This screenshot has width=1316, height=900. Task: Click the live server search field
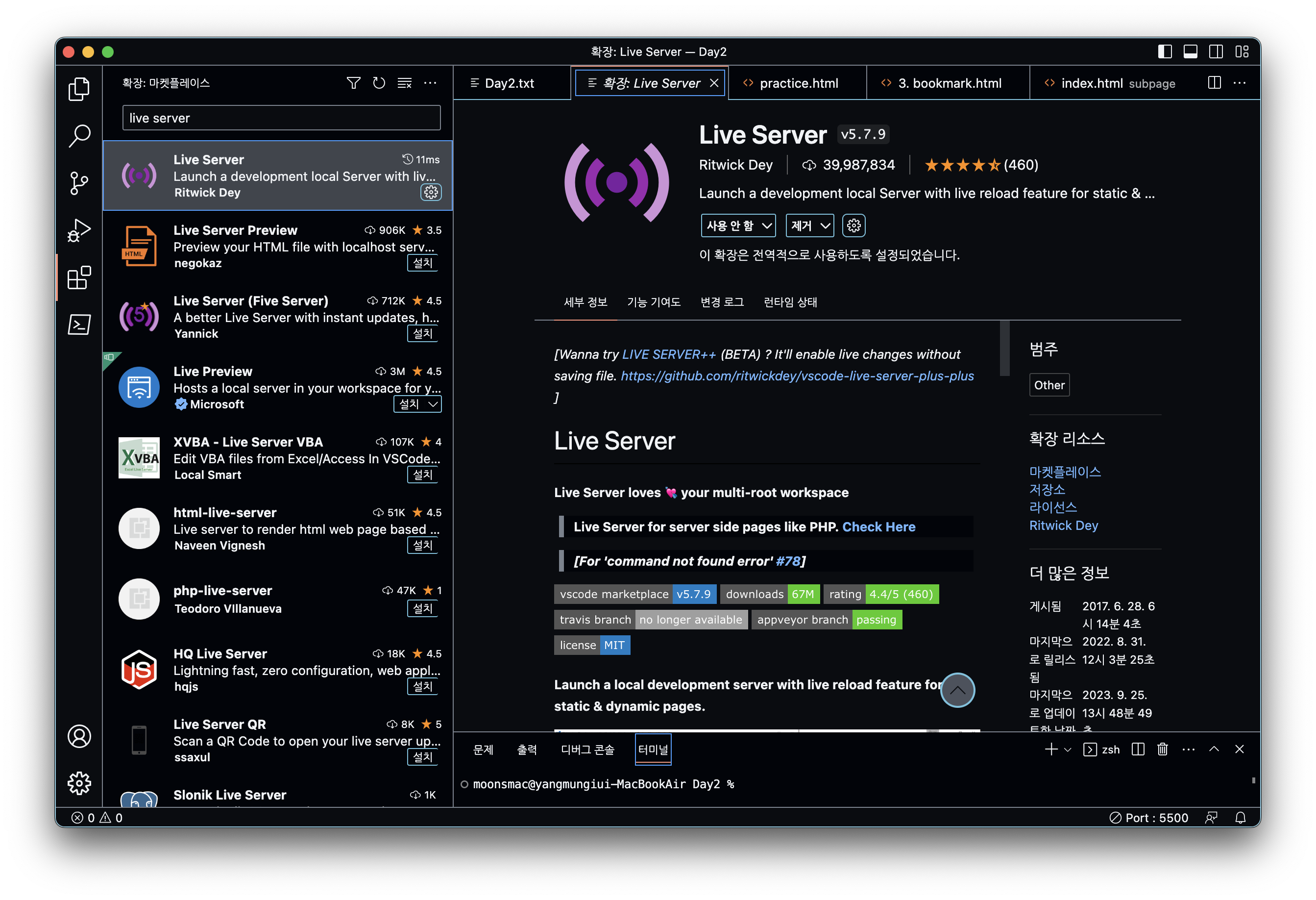[x=281, y=118]
